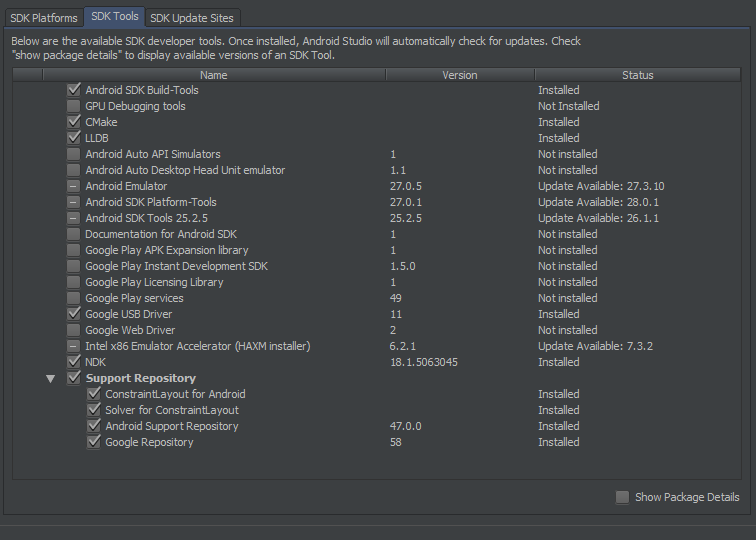
Task: Click Google Repository version 58 cell
Action: (x=395, y=442)
